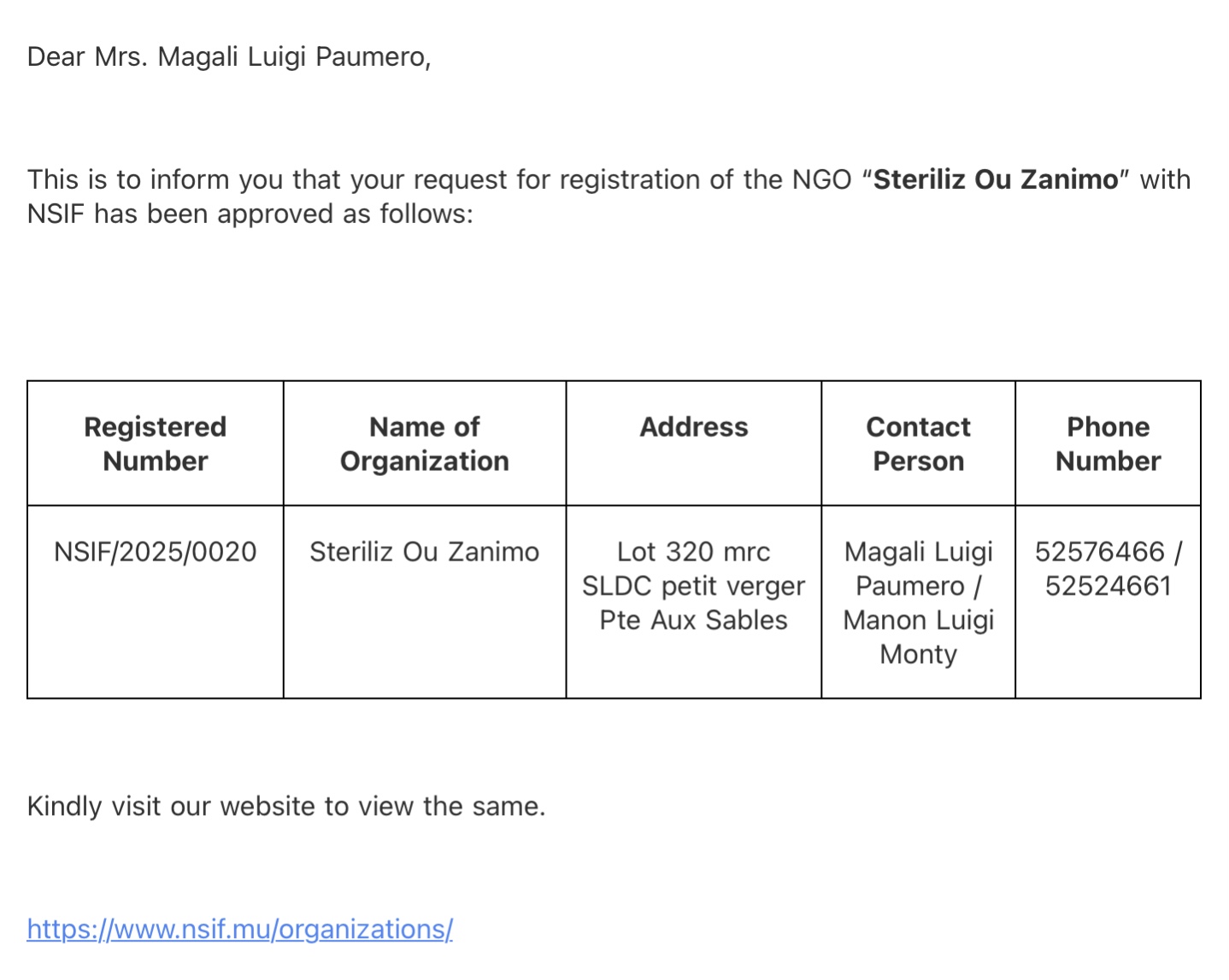Click the Phone Number column header

[x=1108, y=443]
